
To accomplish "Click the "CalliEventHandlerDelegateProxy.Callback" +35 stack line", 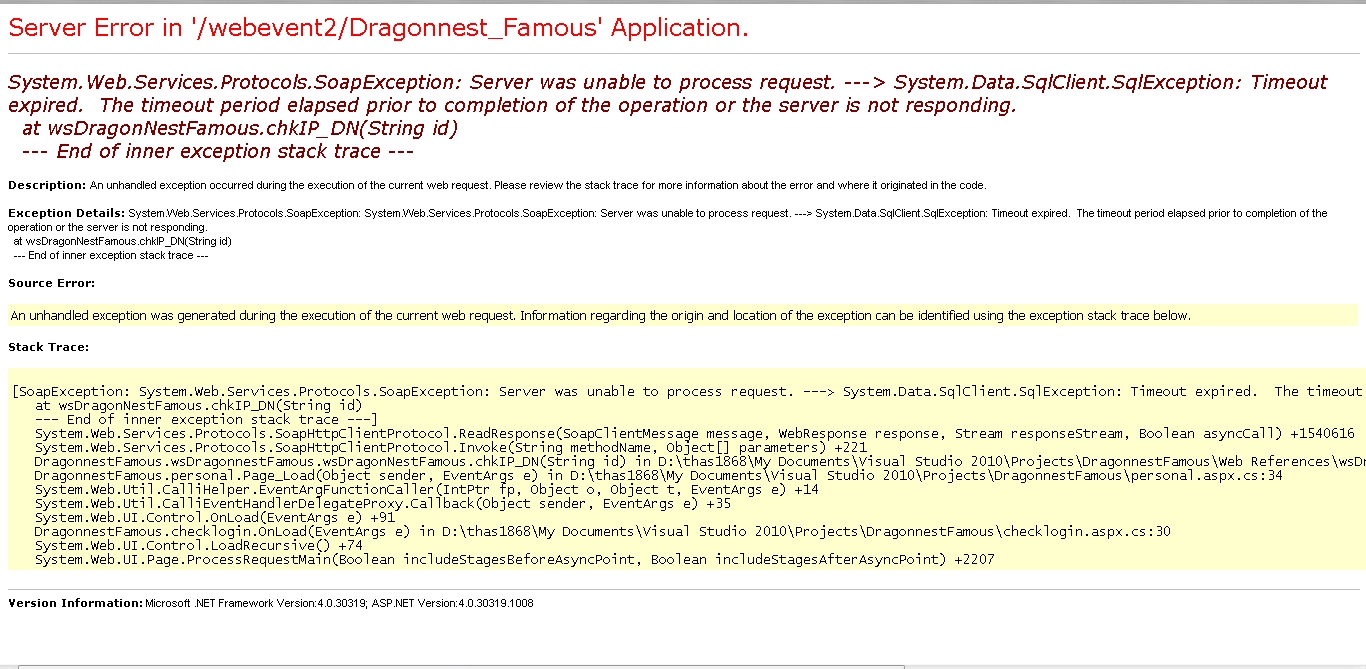I will [383, 504].
